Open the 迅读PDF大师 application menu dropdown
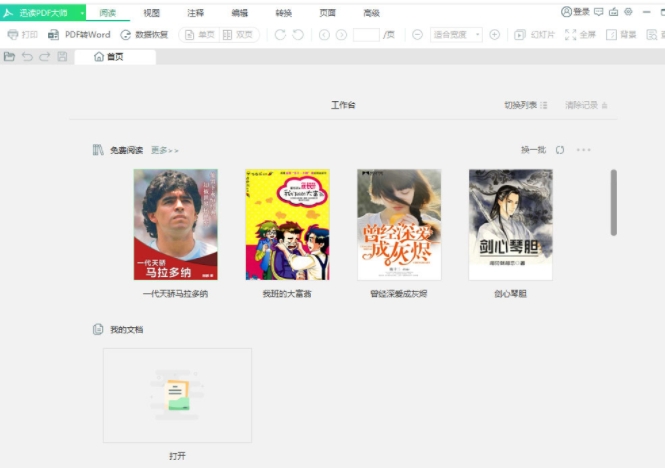This screenshot has height=468, width=665. point(83,12)
